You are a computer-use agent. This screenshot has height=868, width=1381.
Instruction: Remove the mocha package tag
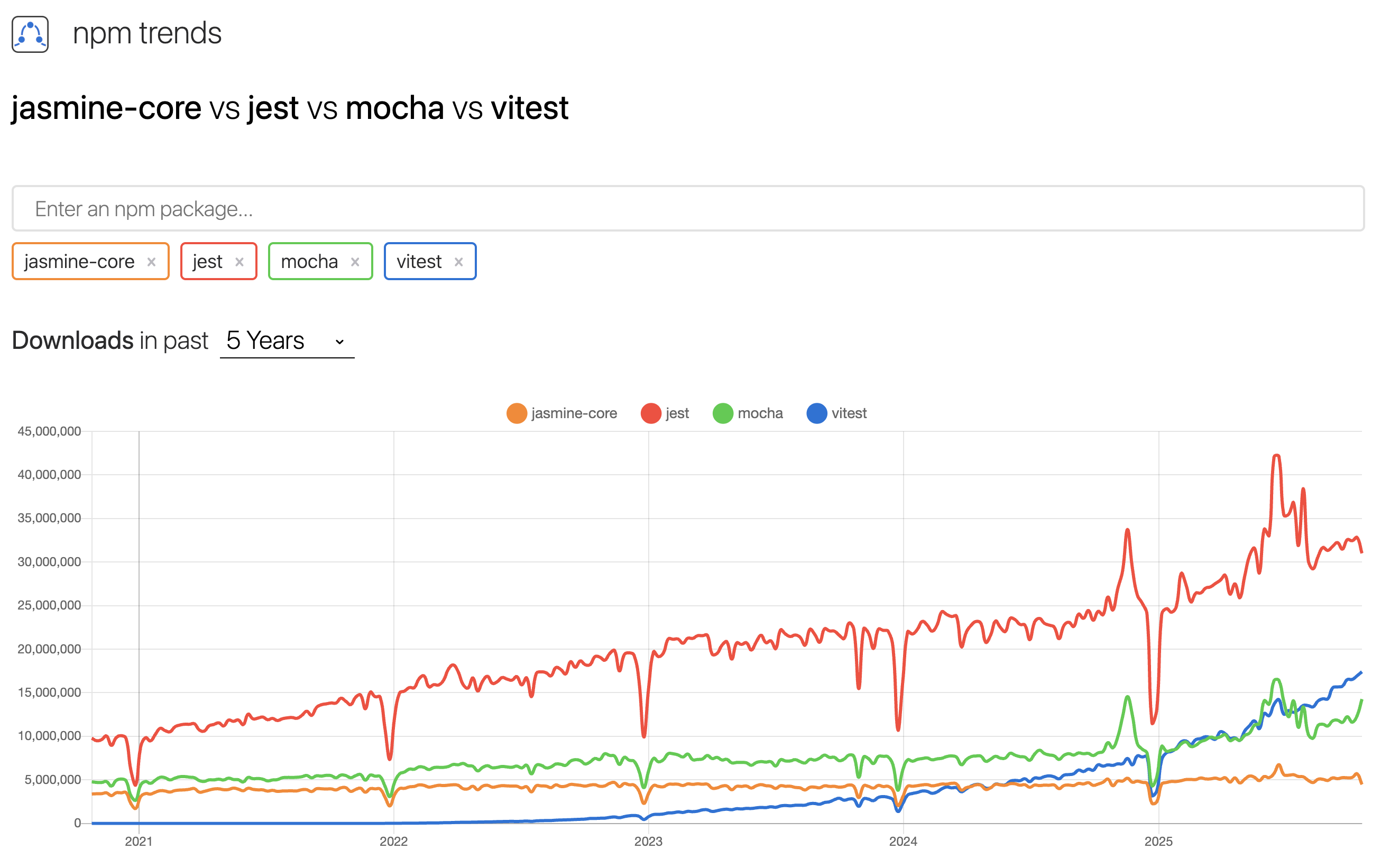pos(355,262)
